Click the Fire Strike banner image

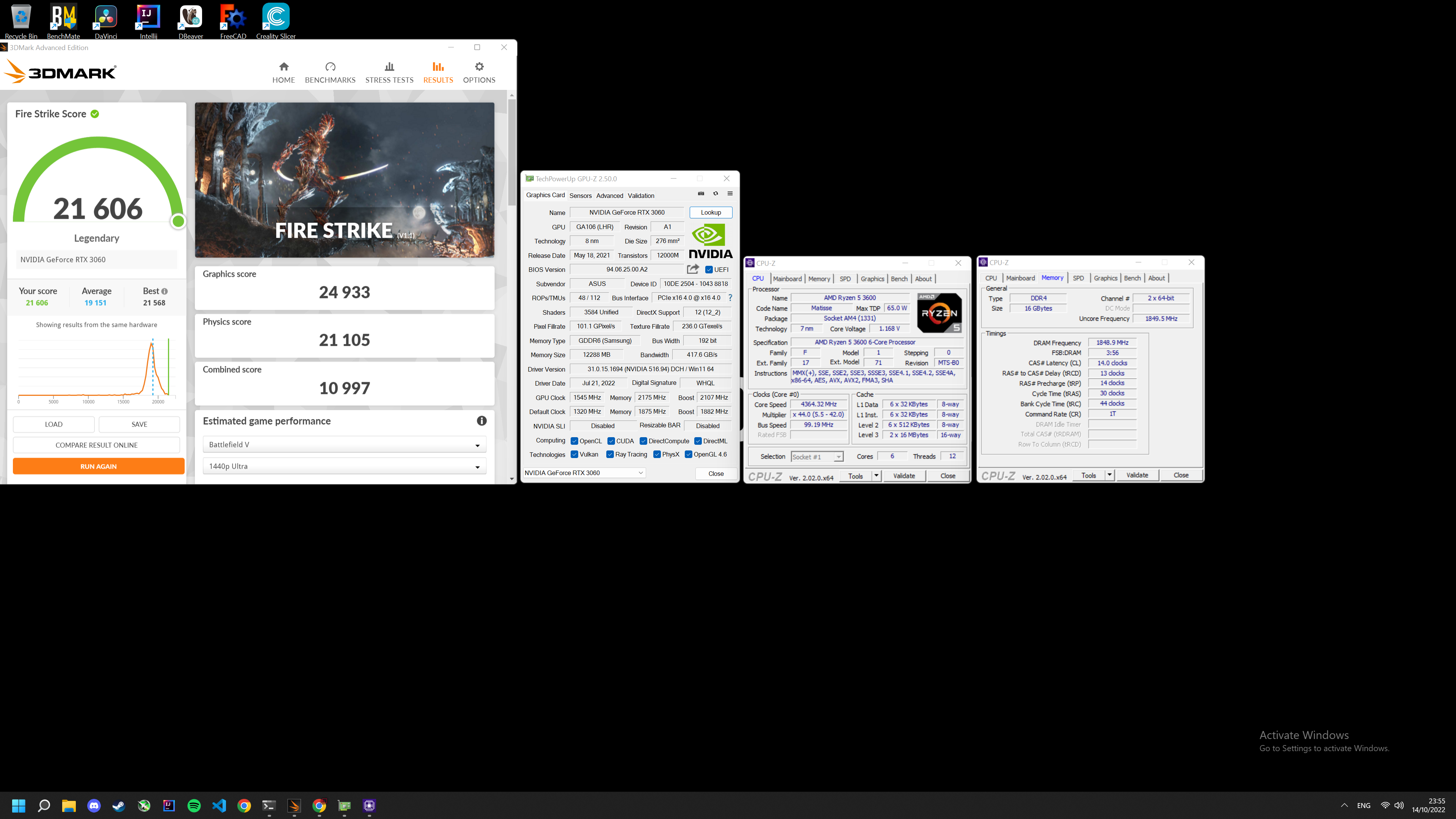(344, 180)
